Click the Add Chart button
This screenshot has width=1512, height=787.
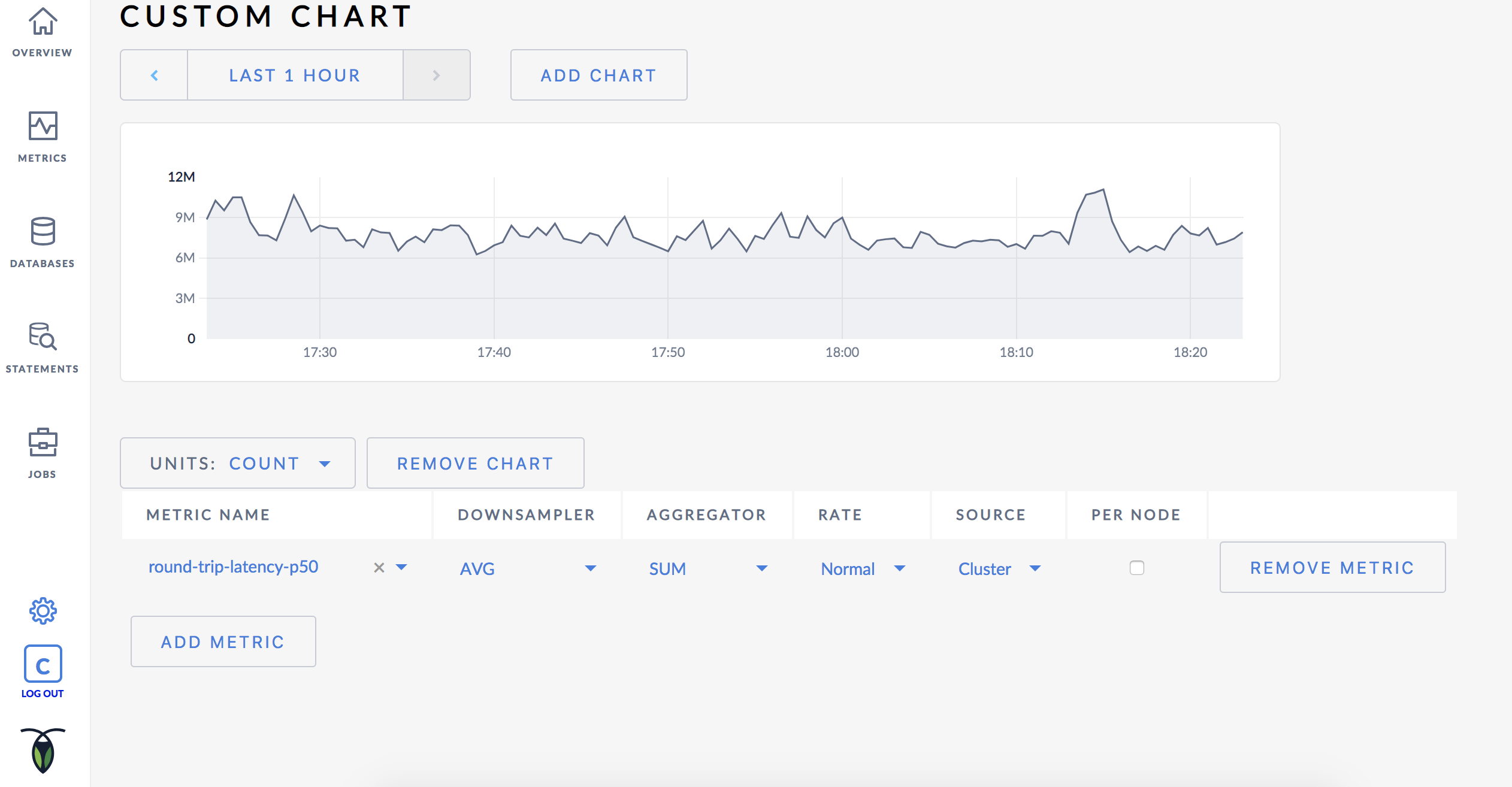[x=598, y=75]
